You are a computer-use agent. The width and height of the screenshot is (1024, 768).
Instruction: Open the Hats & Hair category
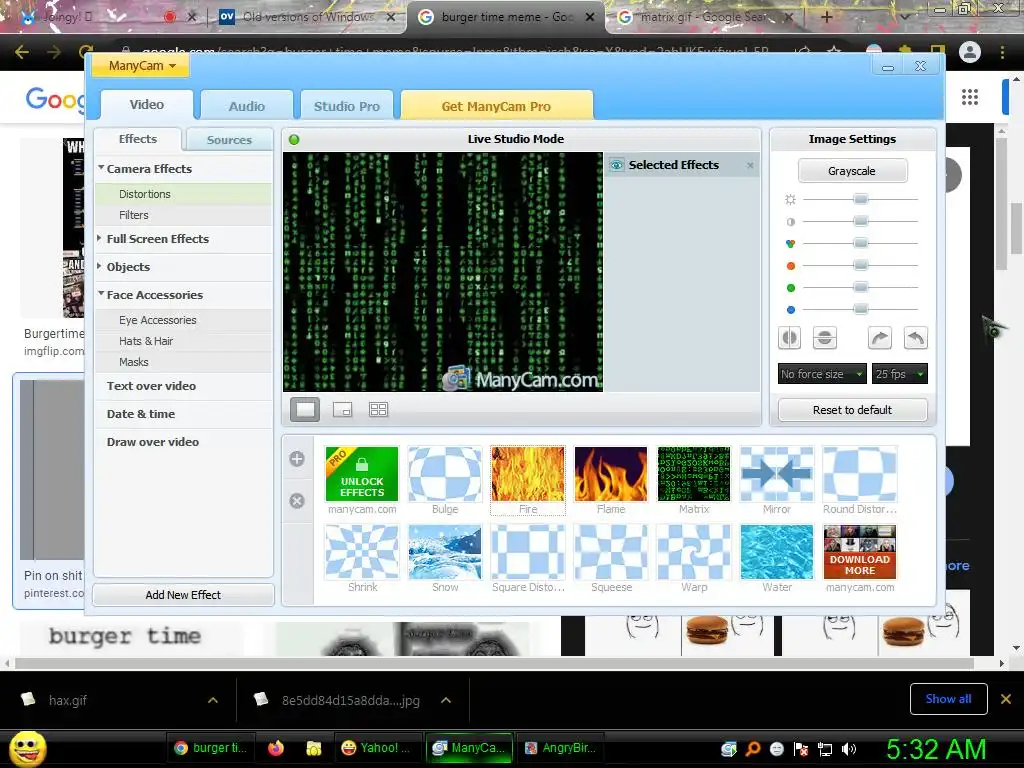click(x=184, y=341)
